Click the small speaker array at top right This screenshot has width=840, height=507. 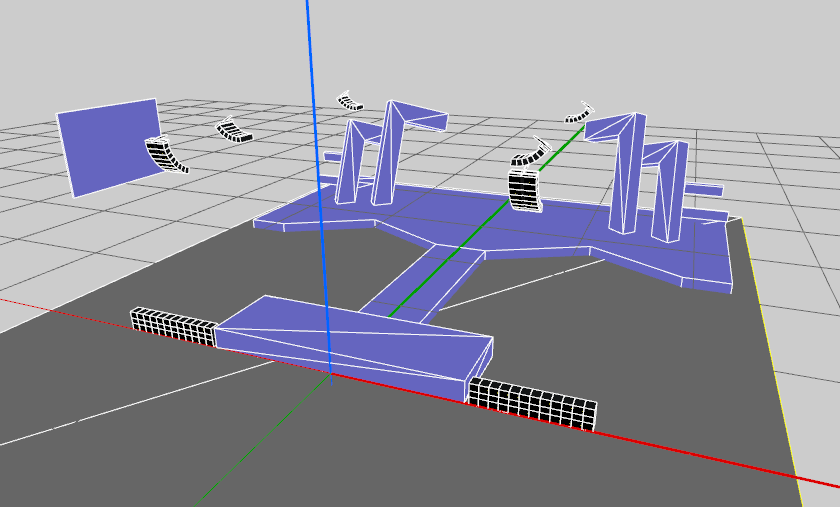click(579, 113)
